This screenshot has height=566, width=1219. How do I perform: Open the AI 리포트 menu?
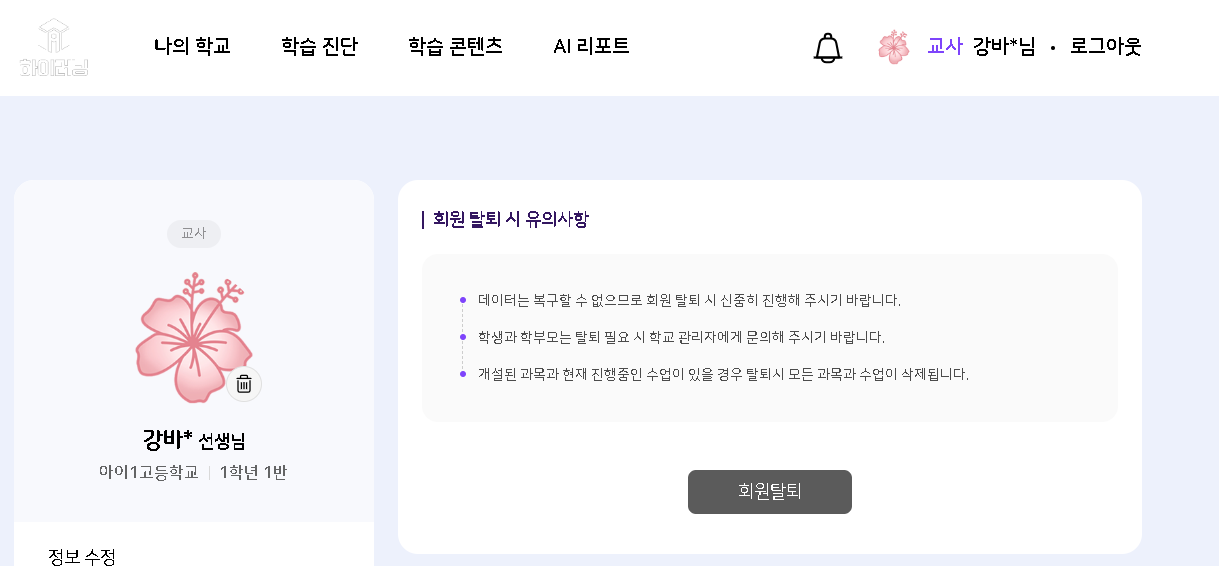591,46
